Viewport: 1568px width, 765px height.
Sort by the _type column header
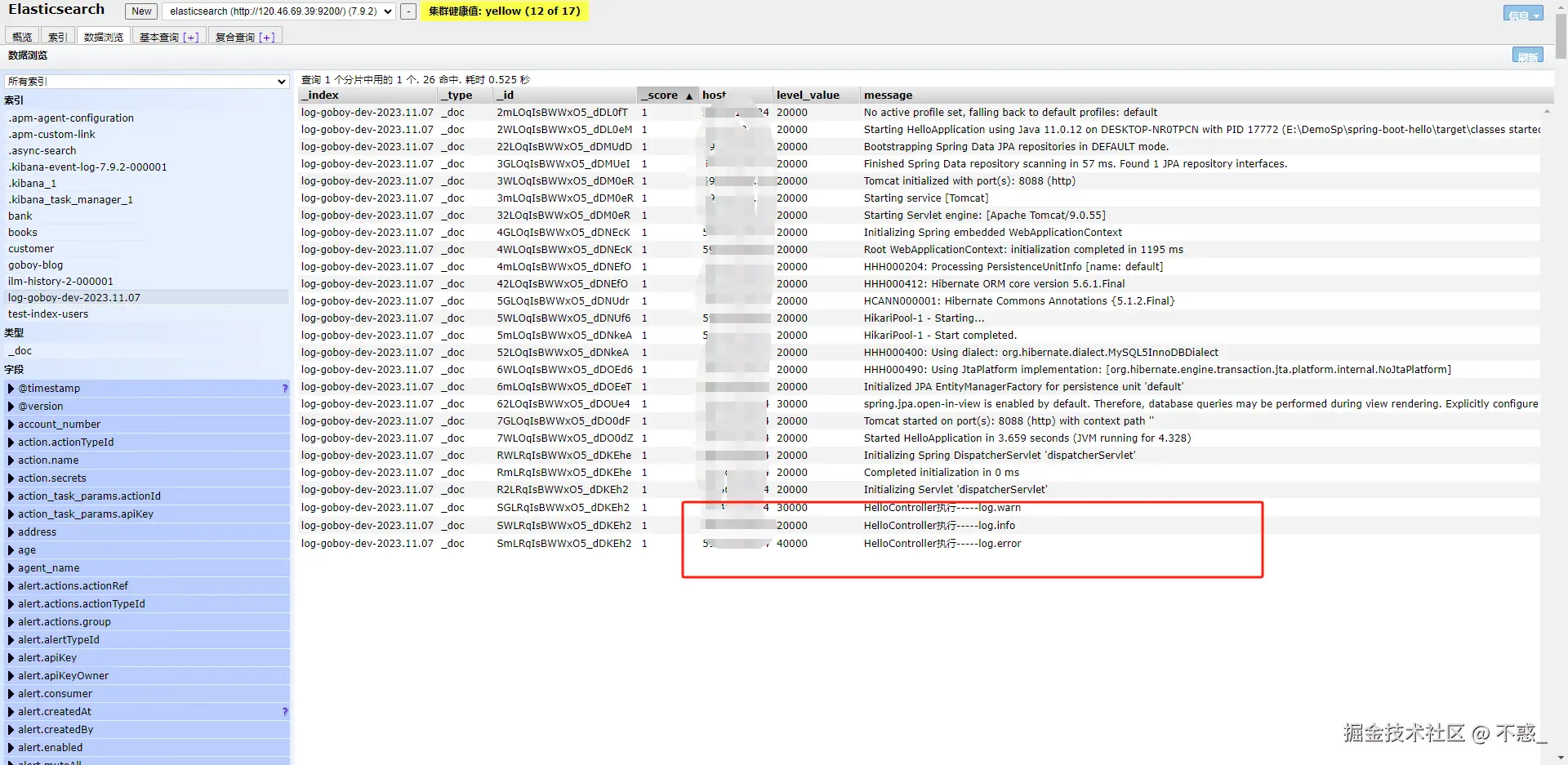tap(466, 96)
